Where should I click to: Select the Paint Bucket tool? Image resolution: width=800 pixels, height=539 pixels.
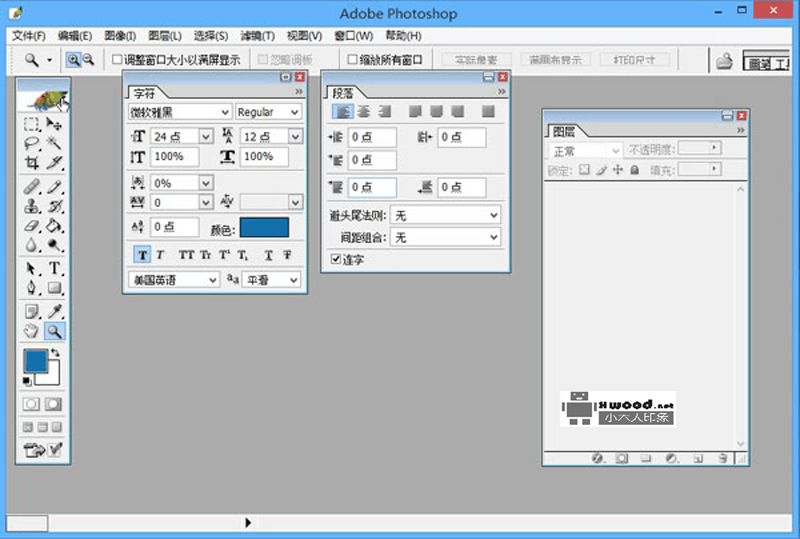pos(54,226)
